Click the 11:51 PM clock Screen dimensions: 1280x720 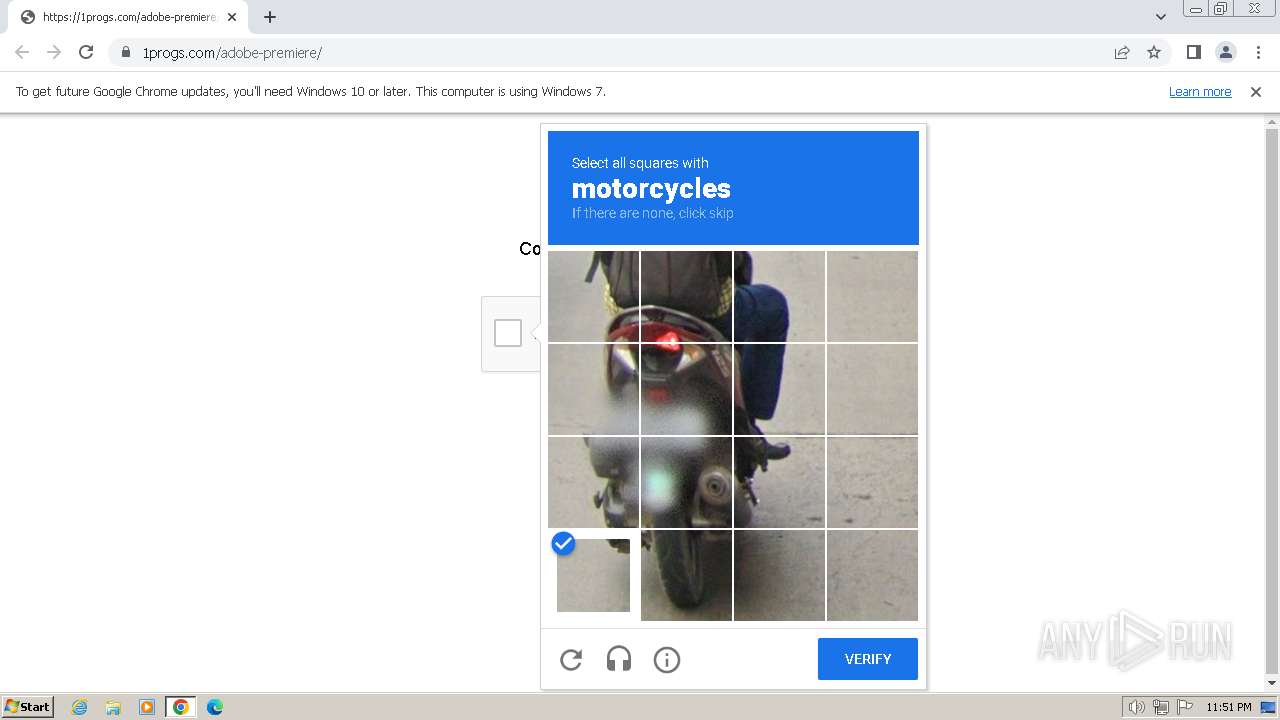click(1228, 707)
